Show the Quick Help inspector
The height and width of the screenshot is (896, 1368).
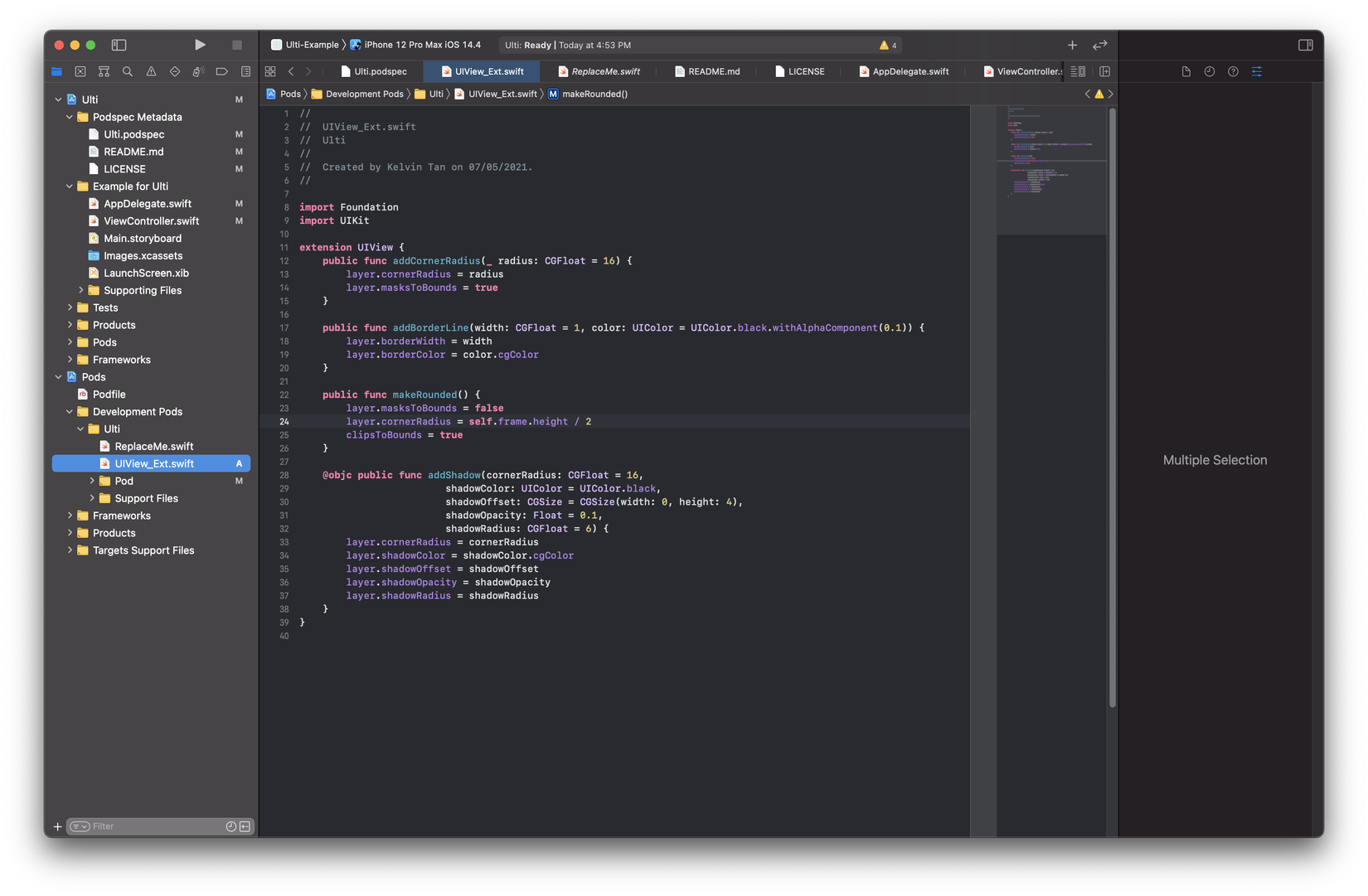click(1233, 72)
